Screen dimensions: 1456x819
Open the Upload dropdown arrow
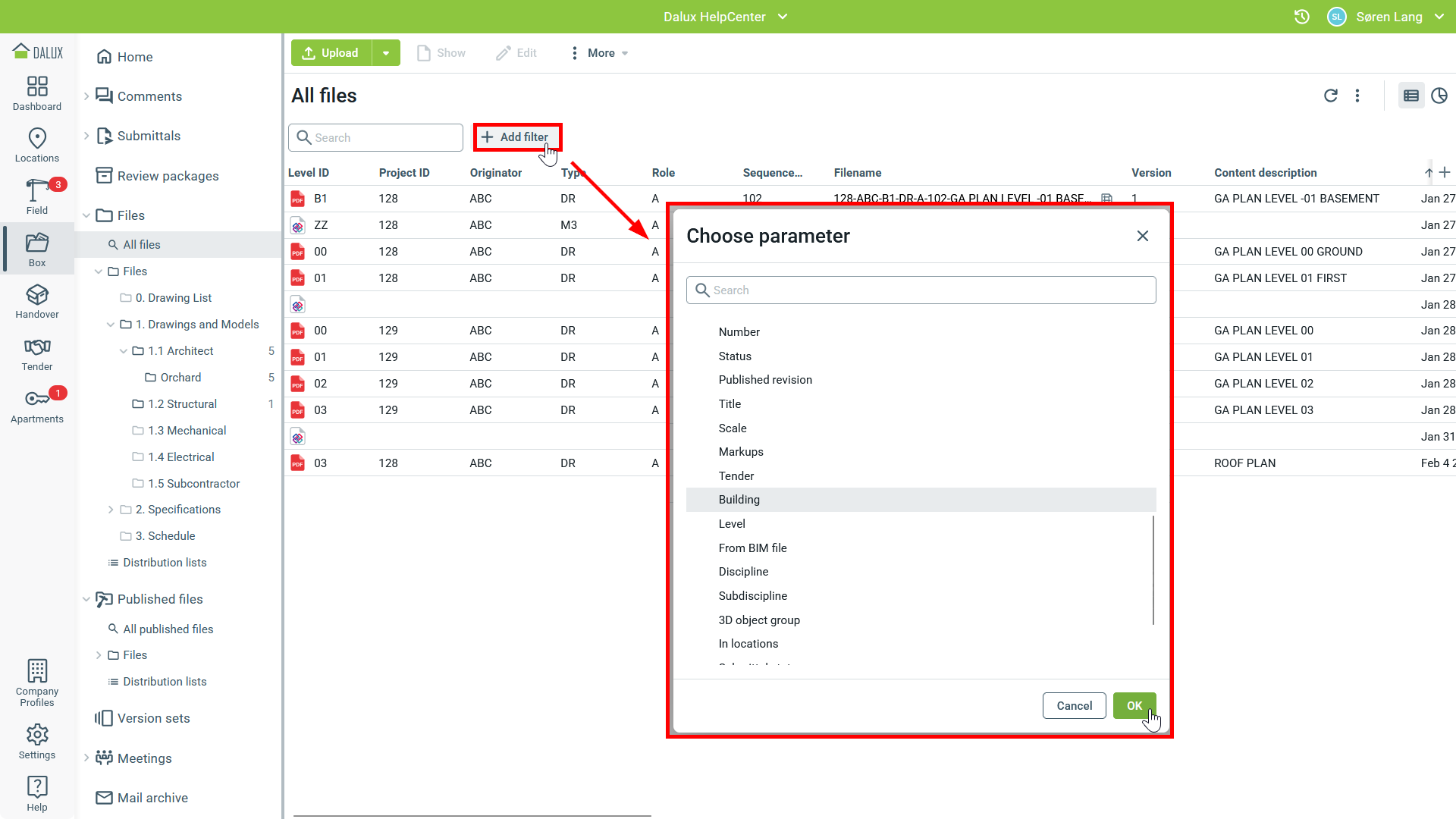386,53
